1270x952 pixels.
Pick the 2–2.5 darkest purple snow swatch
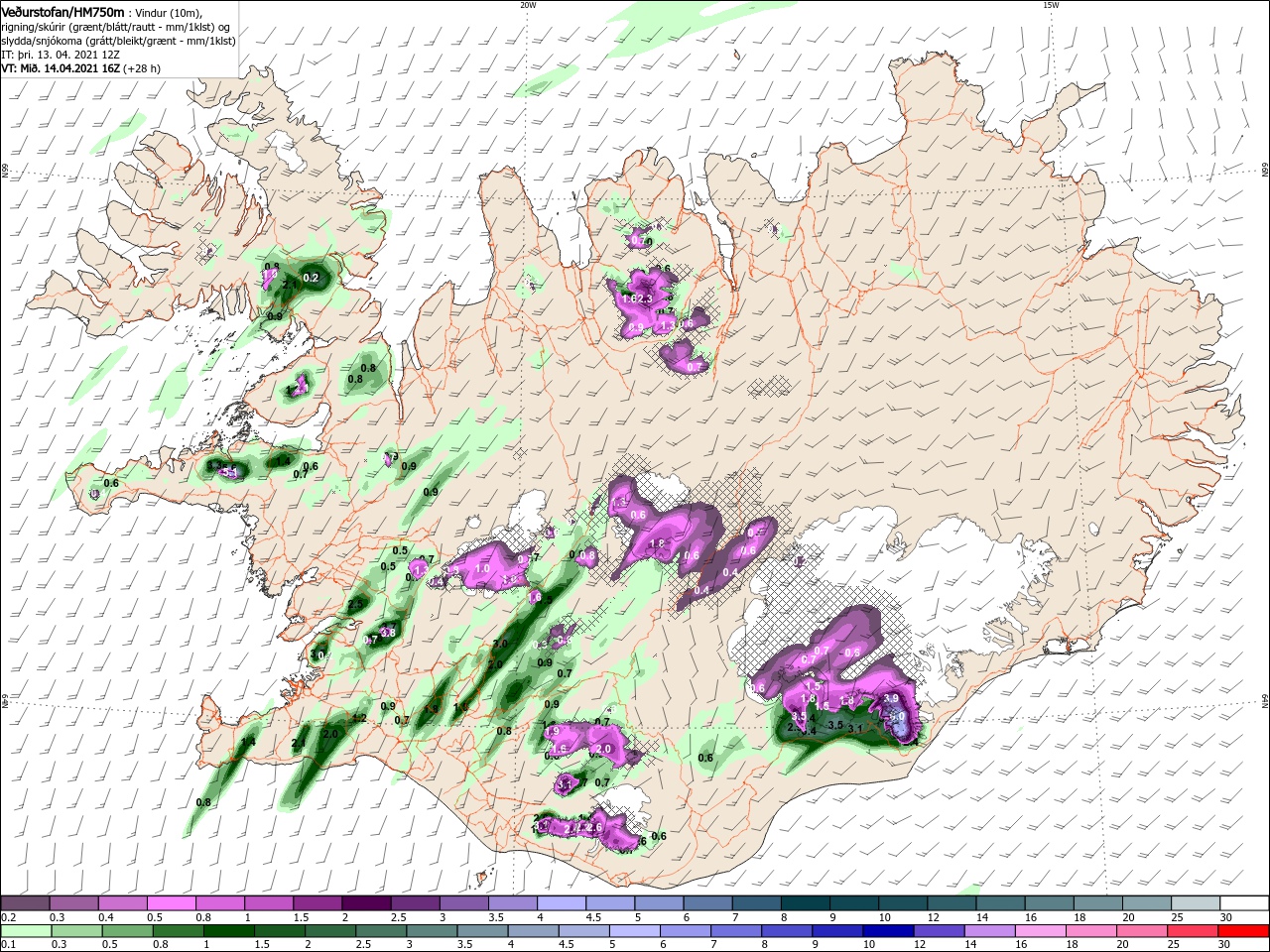[x=365, y=903]
